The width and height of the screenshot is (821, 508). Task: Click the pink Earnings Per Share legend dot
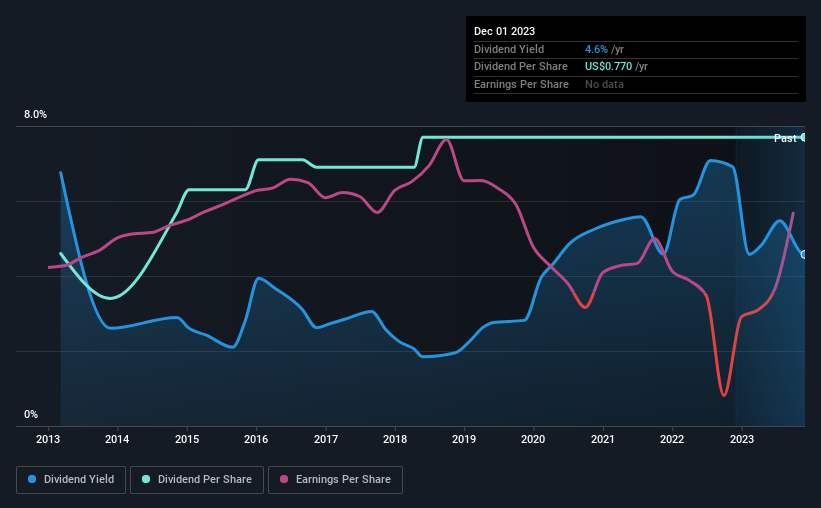pos(284,479)
